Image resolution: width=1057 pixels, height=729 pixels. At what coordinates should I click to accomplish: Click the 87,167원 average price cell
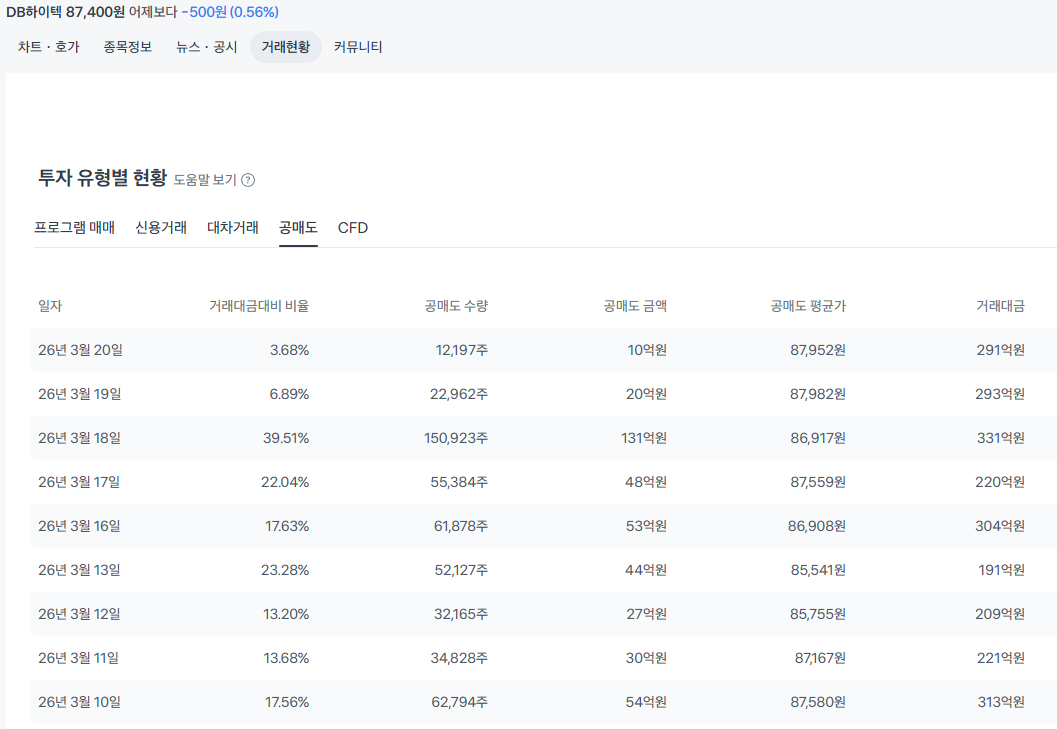click(820, 658)
